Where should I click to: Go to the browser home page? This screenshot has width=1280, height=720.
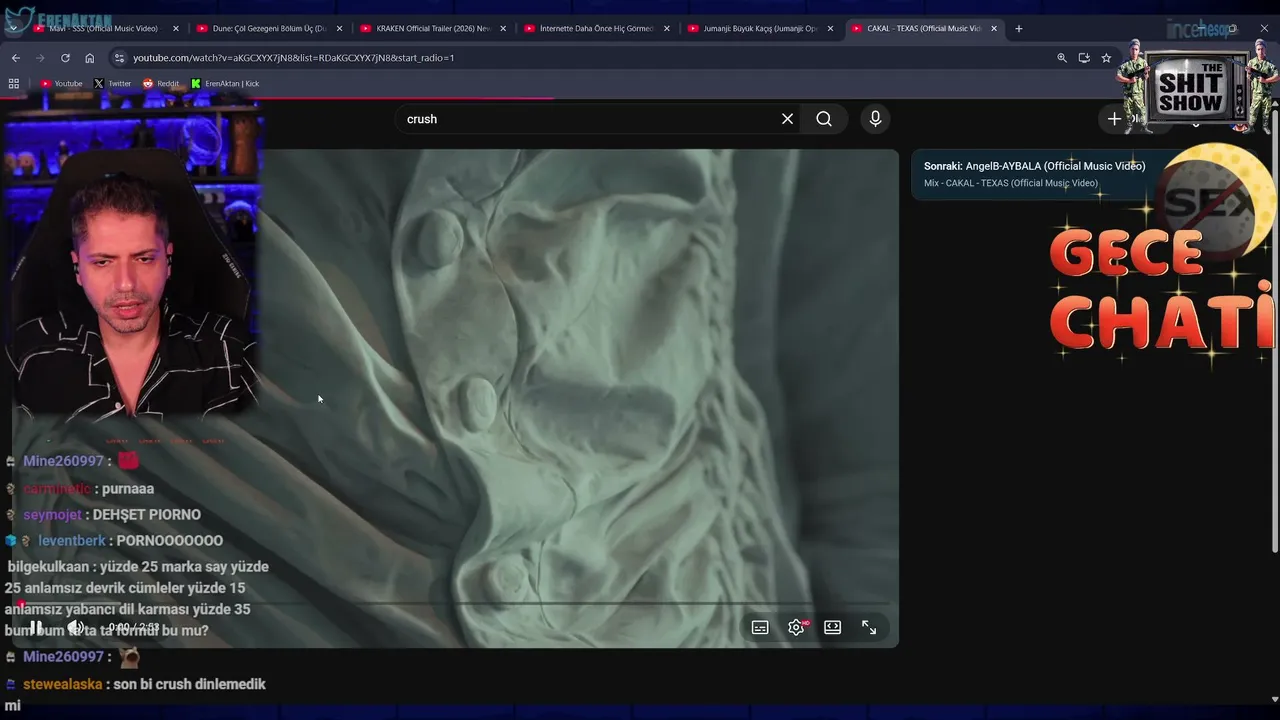coord(90,58)
